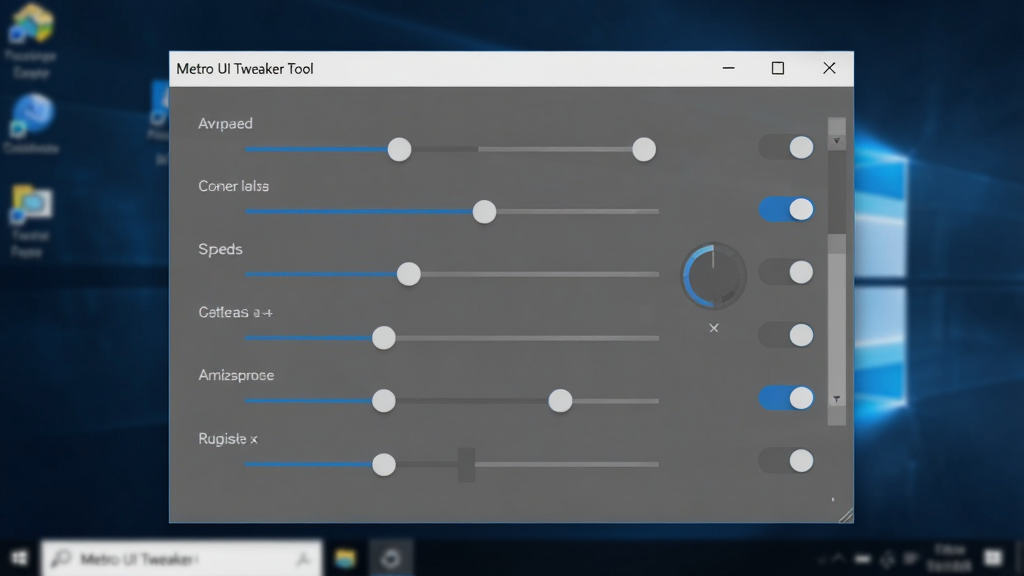Click the Amizsproee label
This screenshot has width=1024, height=576.
click(236, 376)
